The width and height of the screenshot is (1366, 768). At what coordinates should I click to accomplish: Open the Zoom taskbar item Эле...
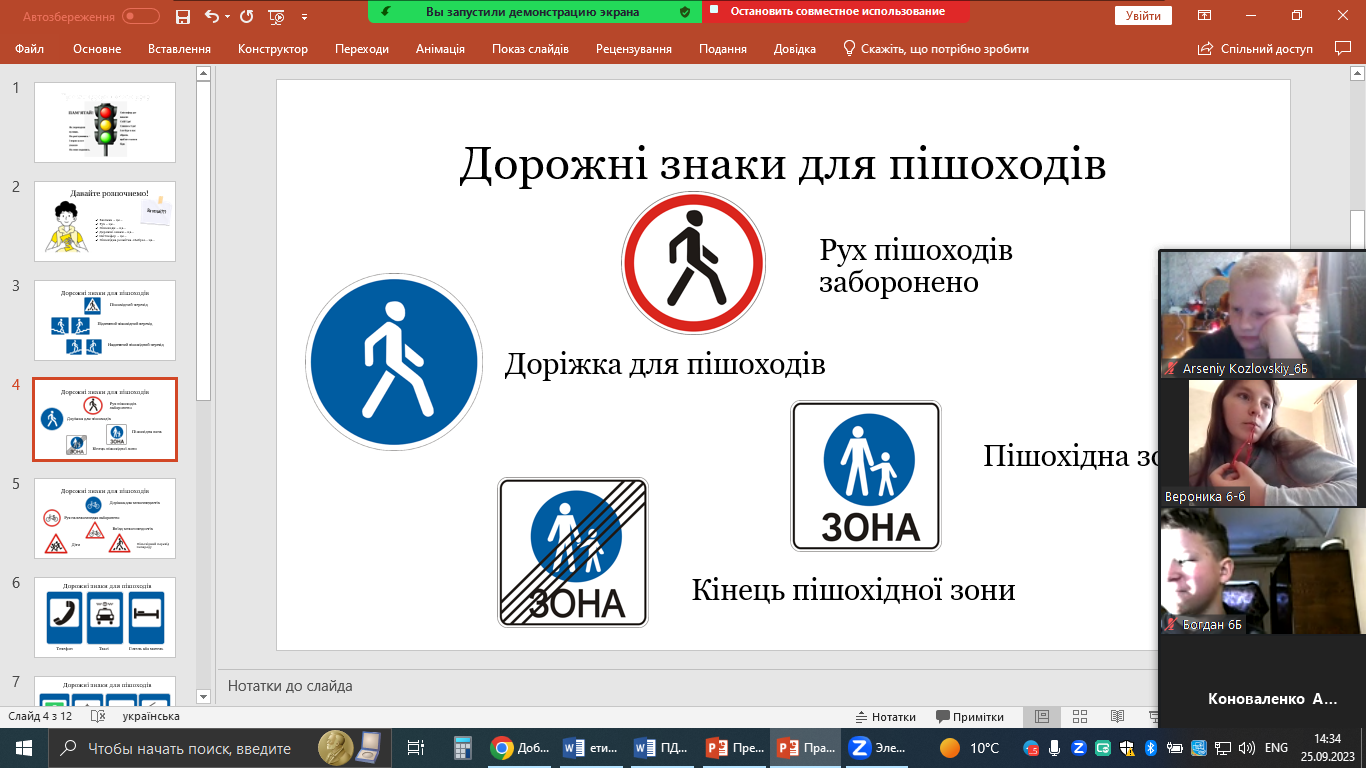pyautogui.click(x=877, y=748)
